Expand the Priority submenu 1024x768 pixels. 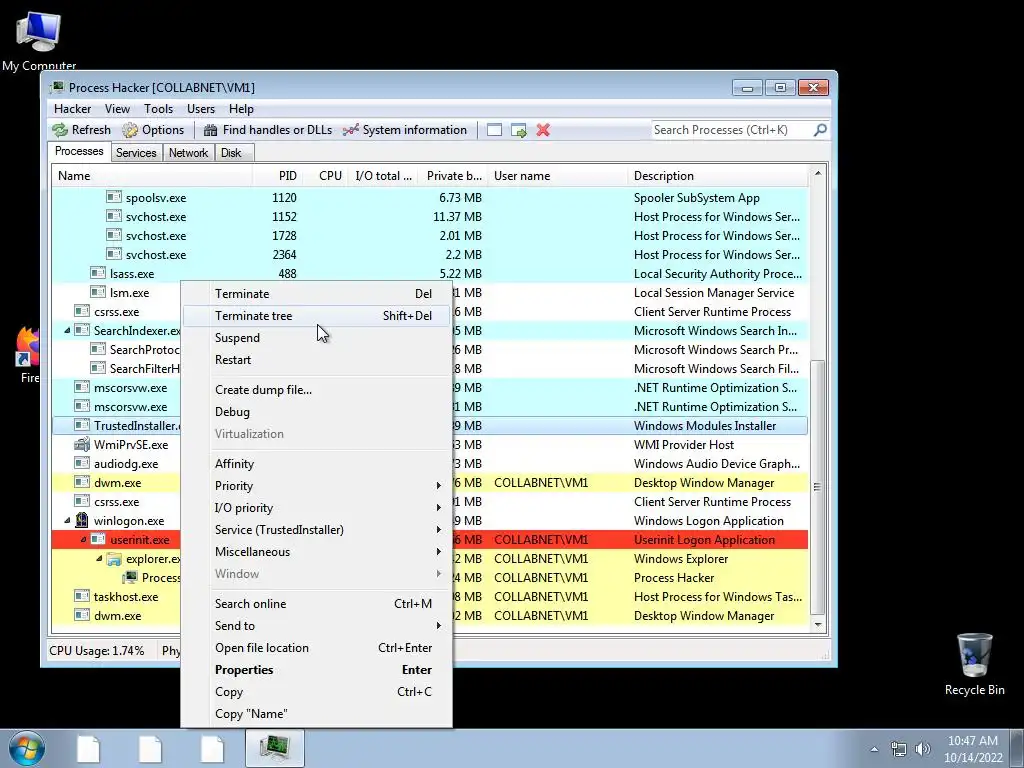pos(316,486)
